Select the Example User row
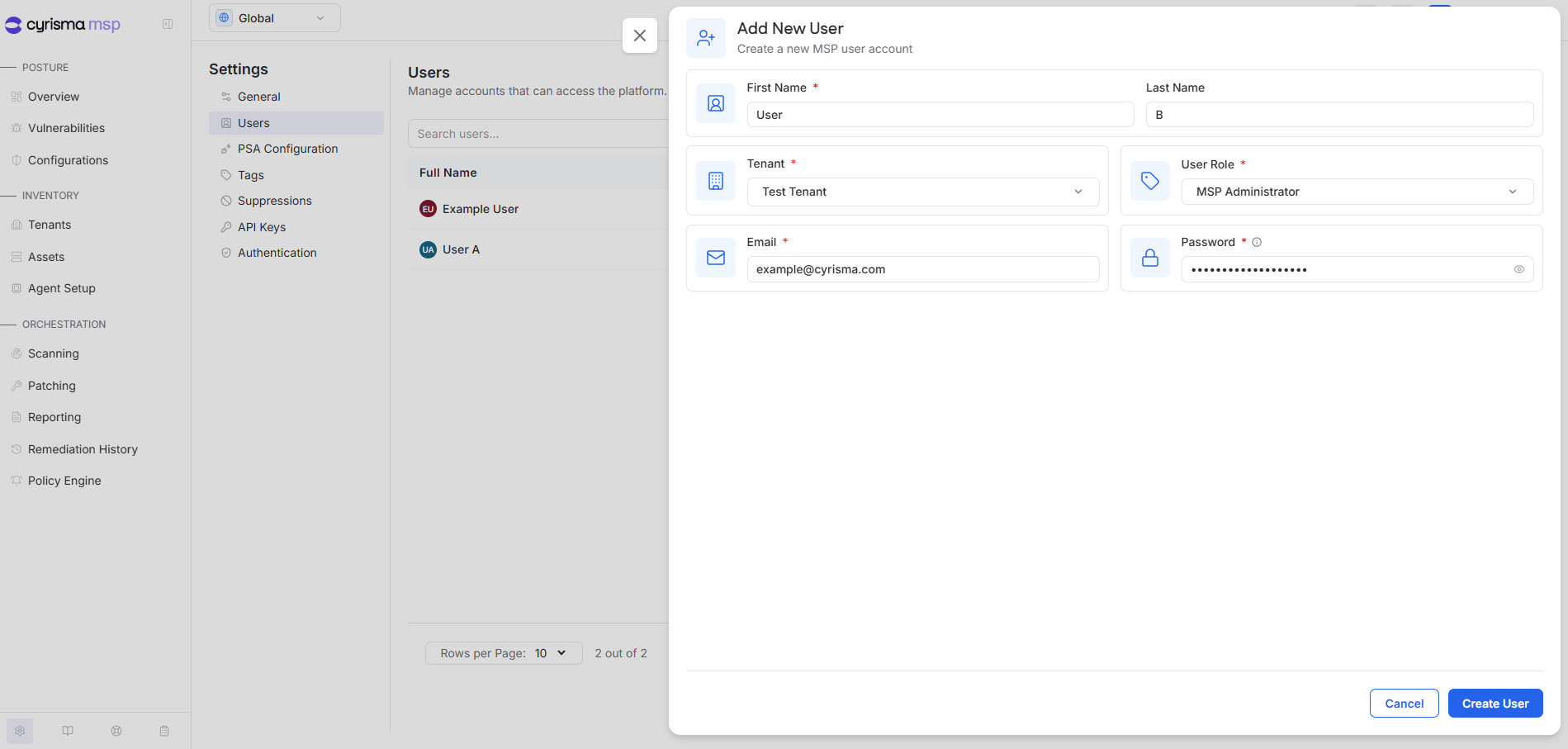 [x=538, y=209]
